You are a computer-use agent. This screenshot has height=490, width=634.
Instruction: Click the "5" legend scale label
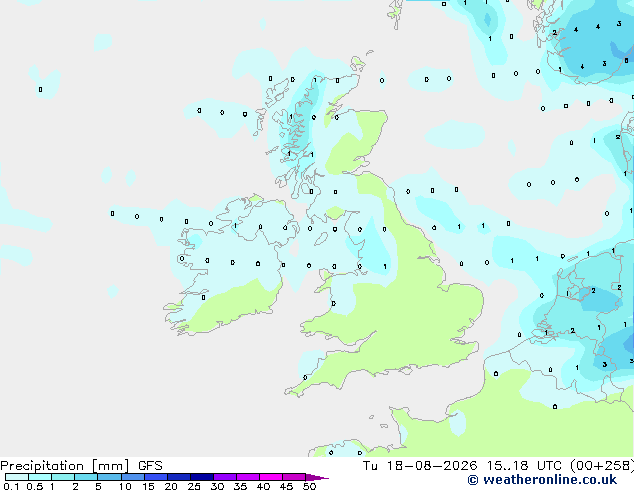tap(98, 486)
